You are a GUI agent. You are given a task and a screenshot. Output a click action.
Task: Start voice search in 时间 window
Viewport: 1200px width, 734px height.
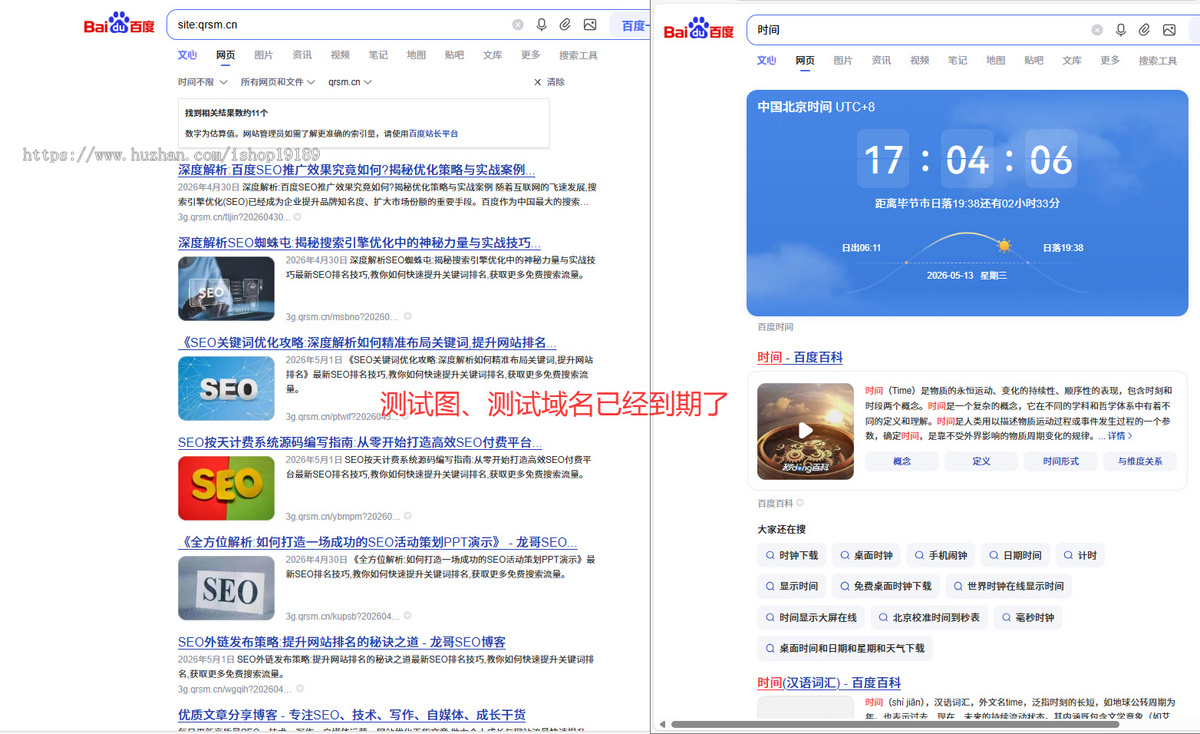[x=1121, y=30]
